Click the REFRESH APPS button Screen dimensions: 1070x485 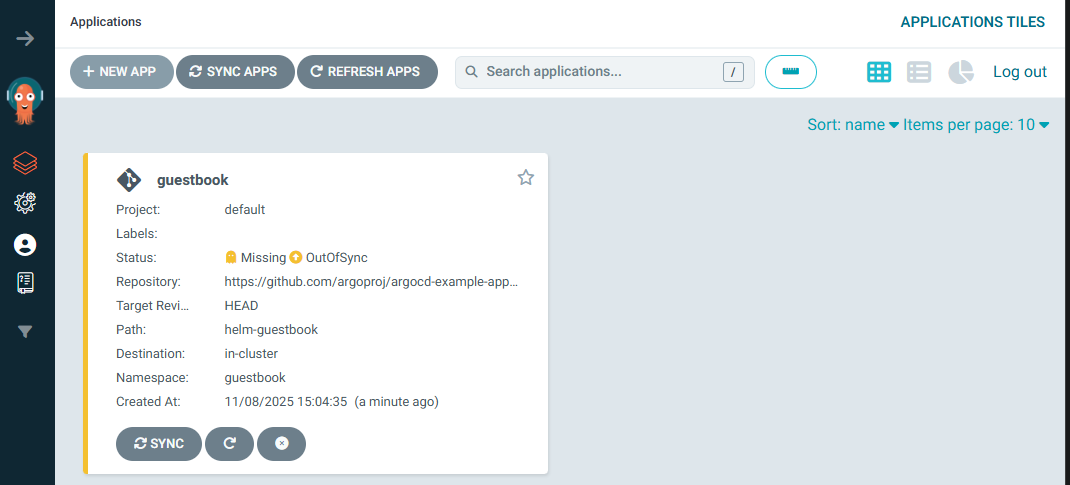tap(367, 72)
